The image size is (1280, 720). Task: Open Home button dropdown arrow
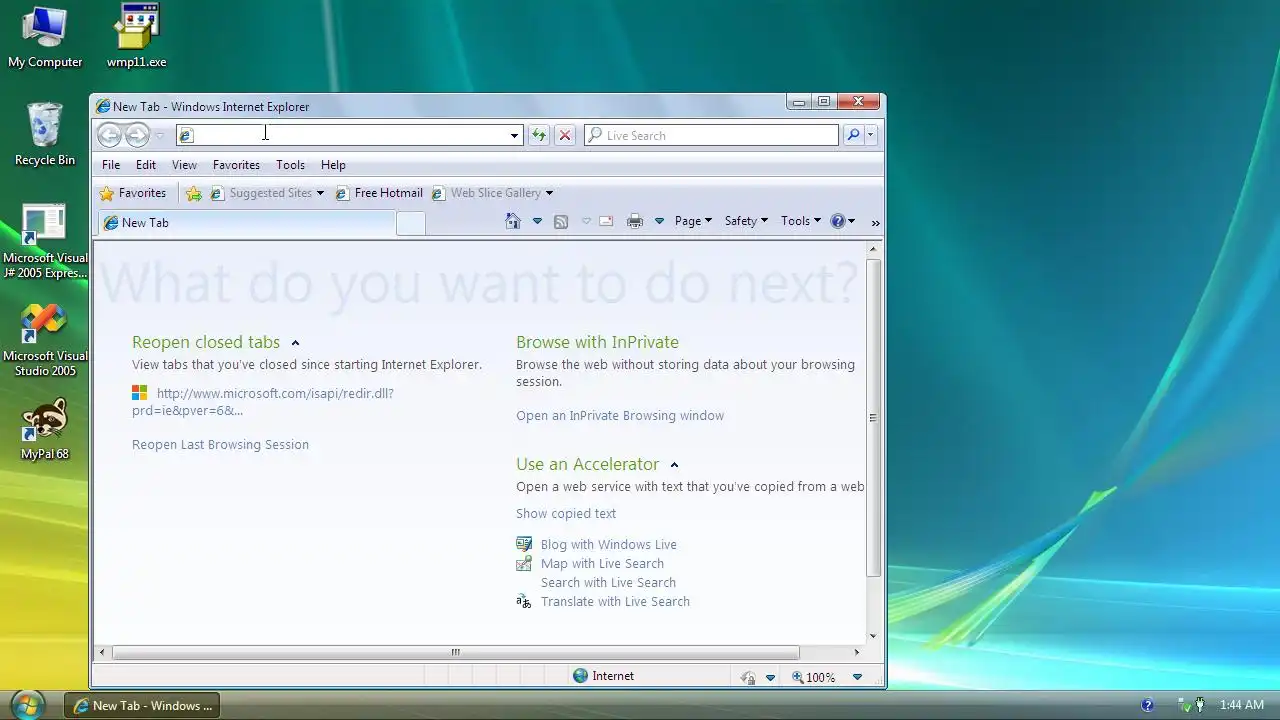click(x=537, y=221)
